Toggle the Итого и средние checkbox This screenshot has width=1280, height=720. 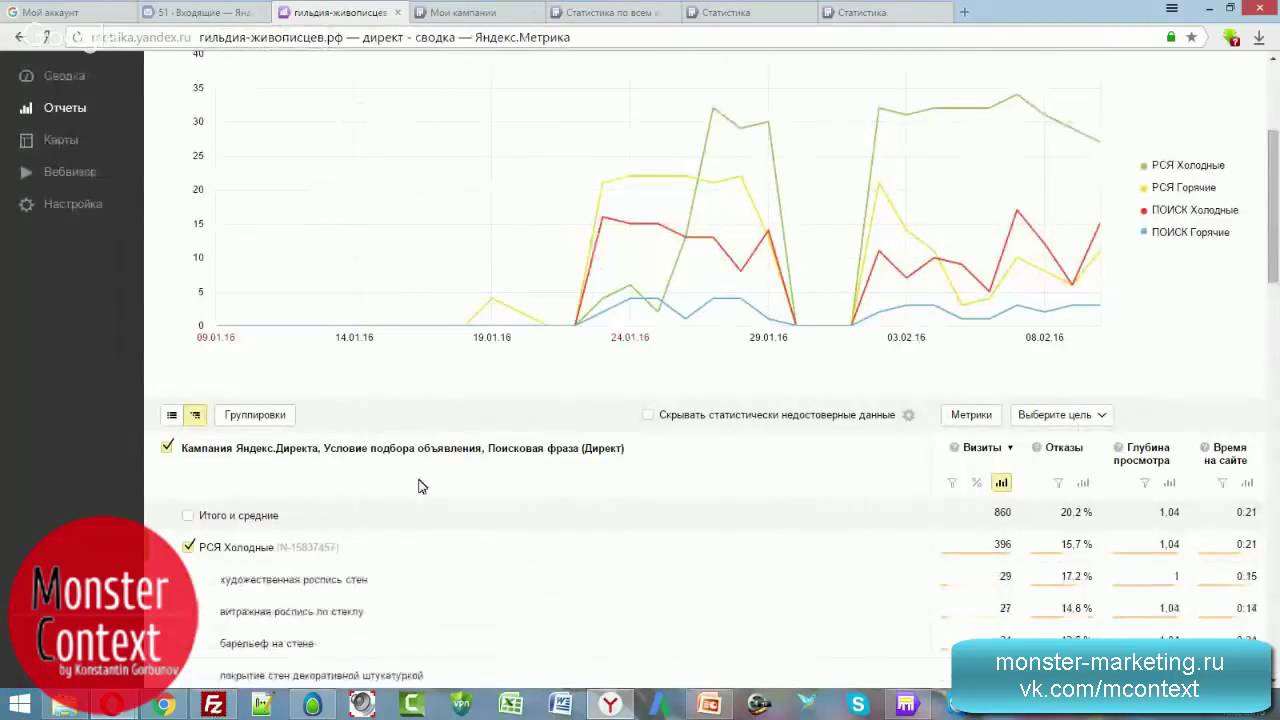pos(188,515)
